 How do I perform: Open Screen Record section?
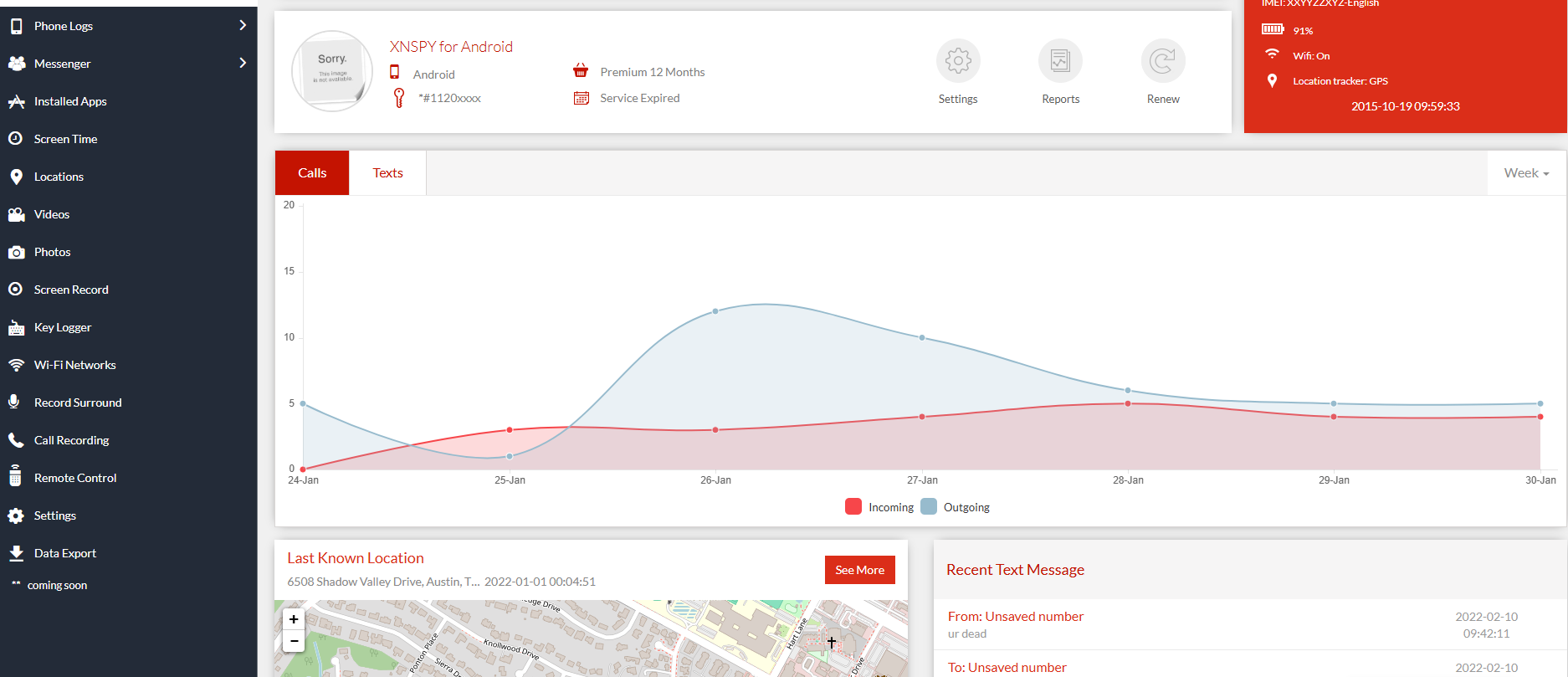(x=71, y=290)
